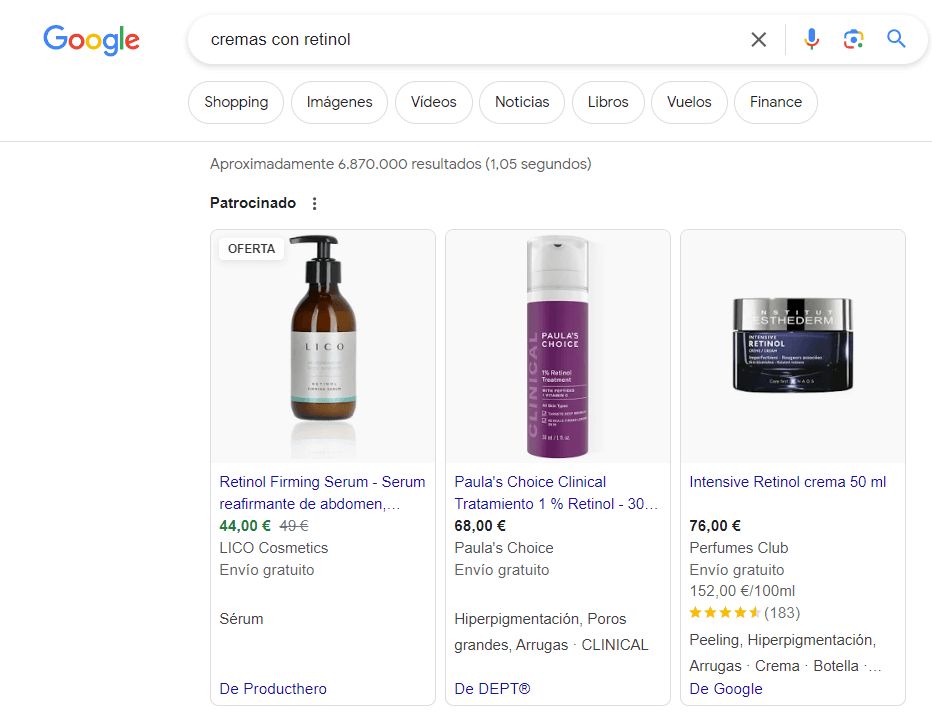Switch to the Noticias tab
The width and height of the screenshot is (932, 722).
click(x=522, y=102)
